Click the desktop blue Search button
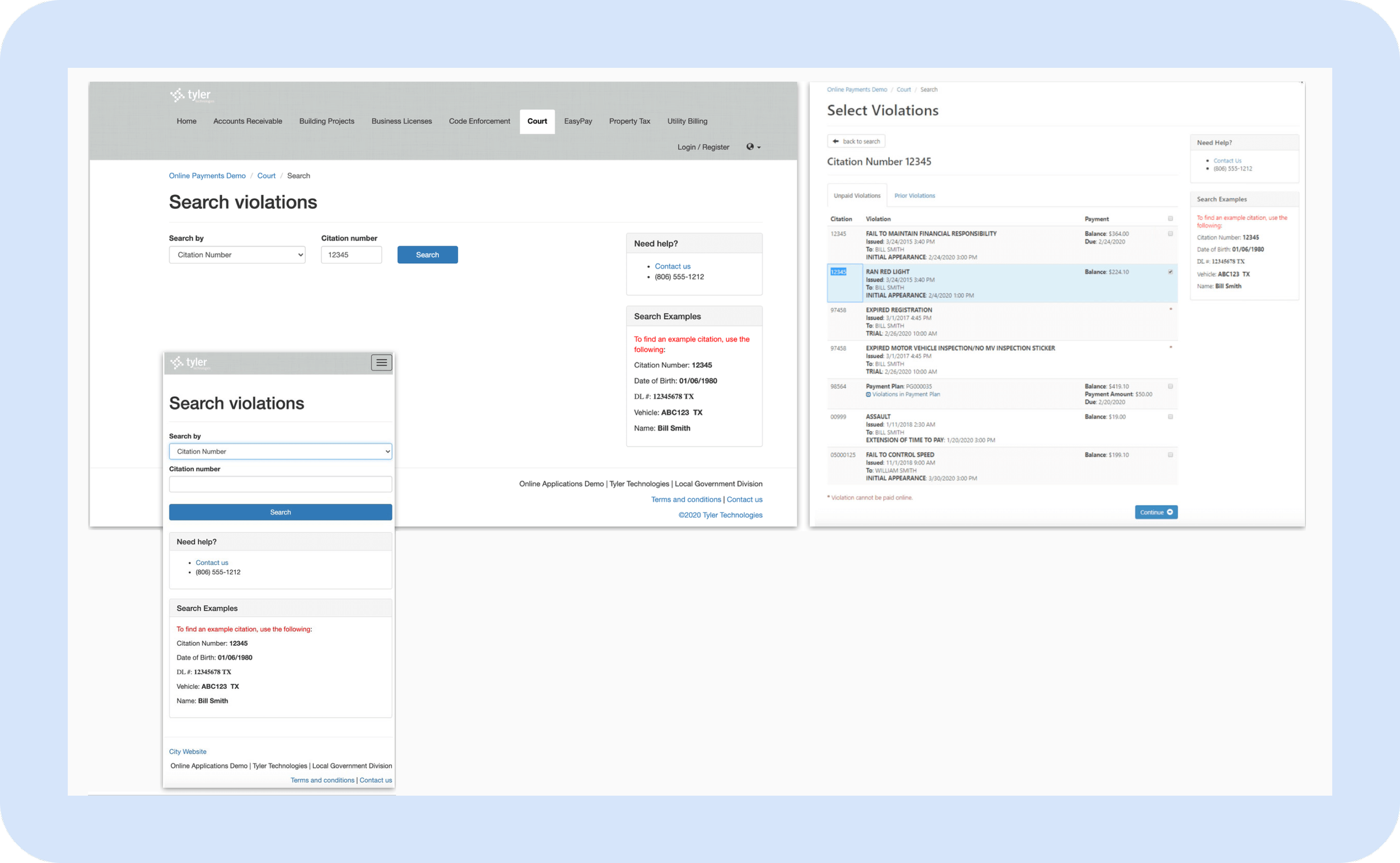Screen dimensions: 1400x863 pyautogui.click(x=427, y=255)
